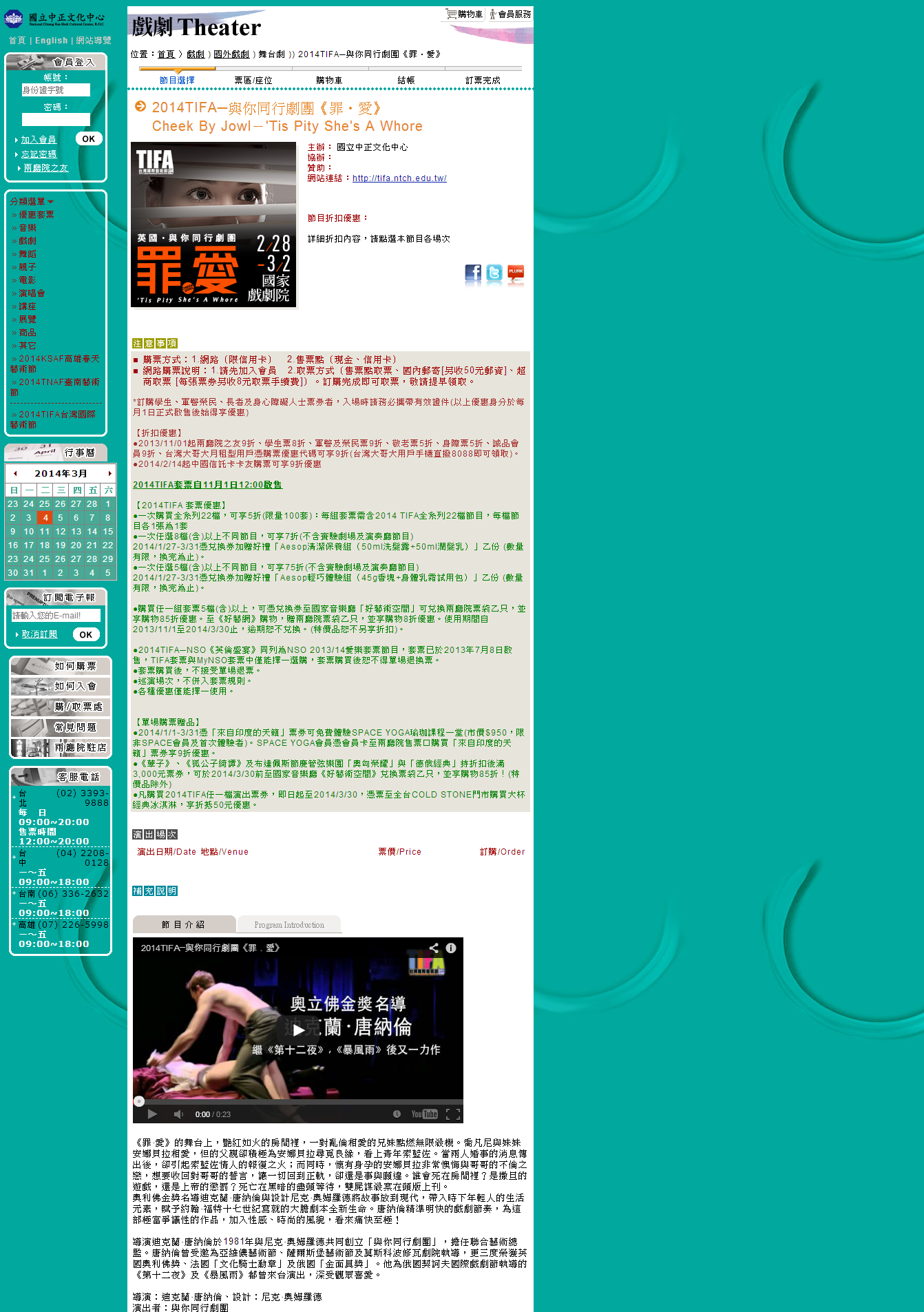The height and width of the screenshot is (1312, 924).
Task: Switch to the 節目介紹 tab
Action: coord(184,924)
